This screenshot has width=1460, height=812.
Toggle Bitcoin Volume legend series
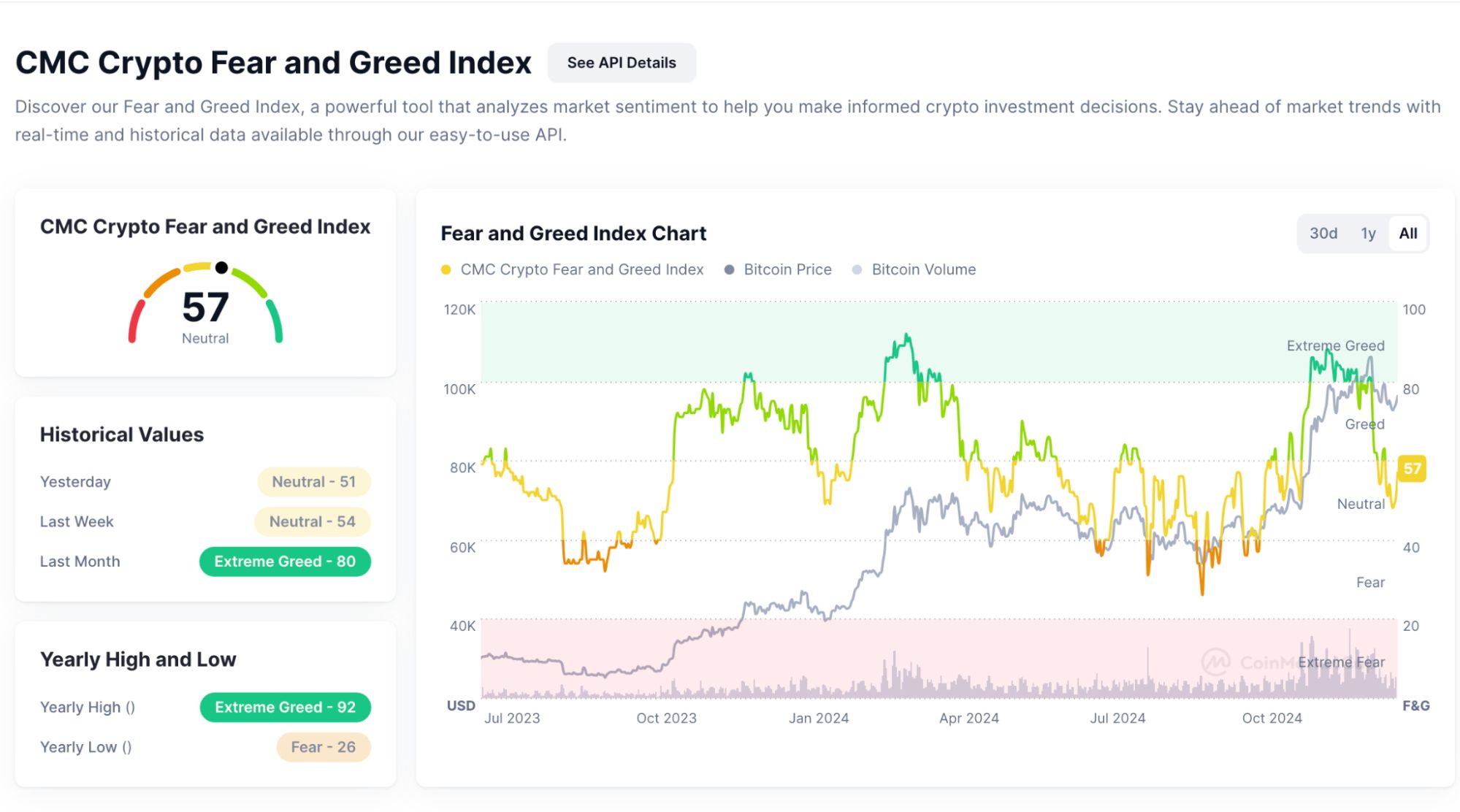(x=923, y=269)
